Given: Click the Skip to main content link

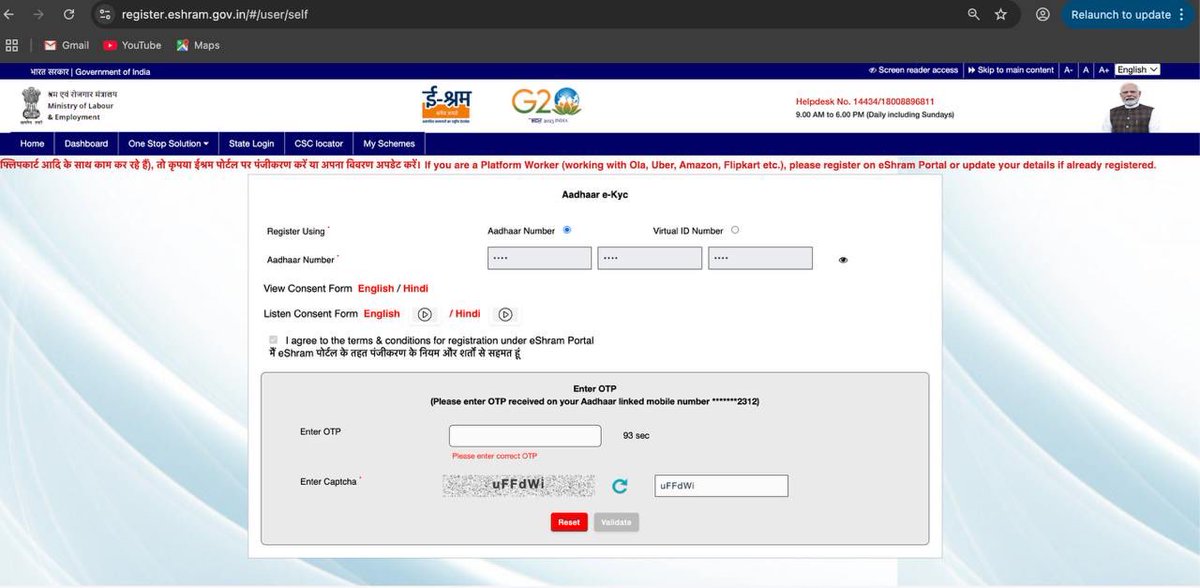Looking at the screenshot, I should tap(1011, 70).
